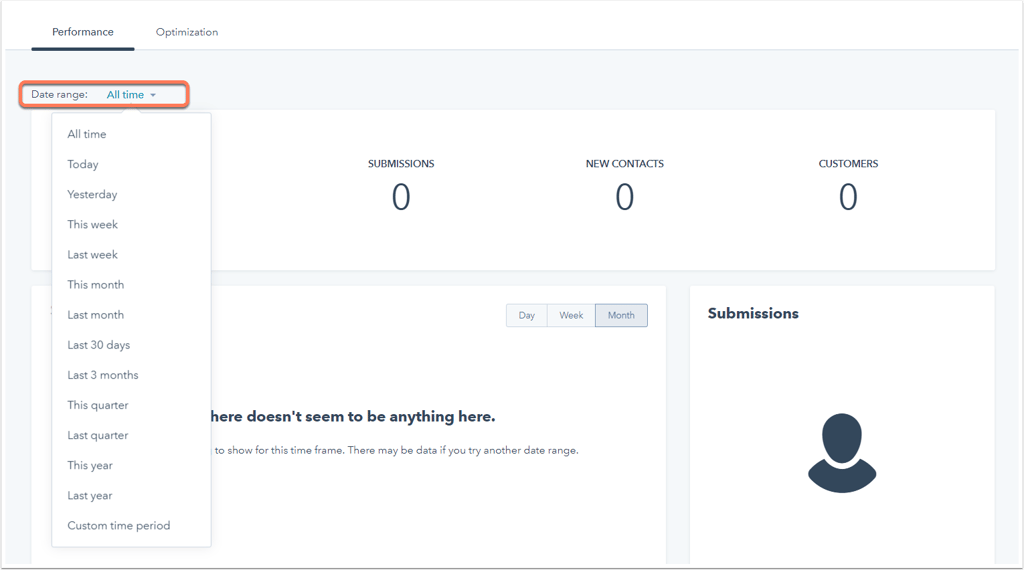Image resolution: width=1024 pixels, height=570 pixels.
Task: Set chart frequency to Month
Action: click(621, 315)
